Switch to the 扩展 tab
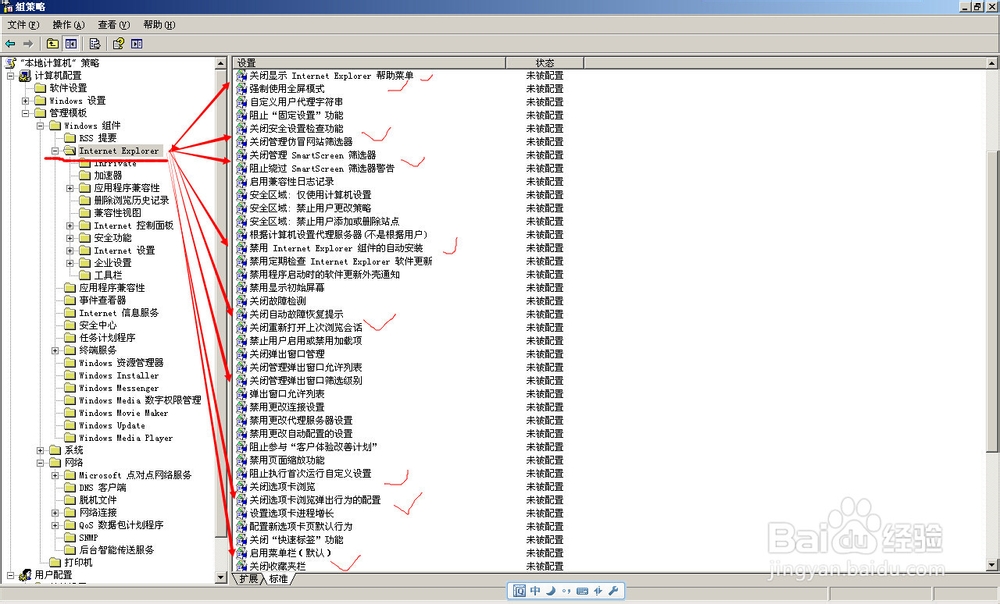1000x604 pixels. click(248, 578)
